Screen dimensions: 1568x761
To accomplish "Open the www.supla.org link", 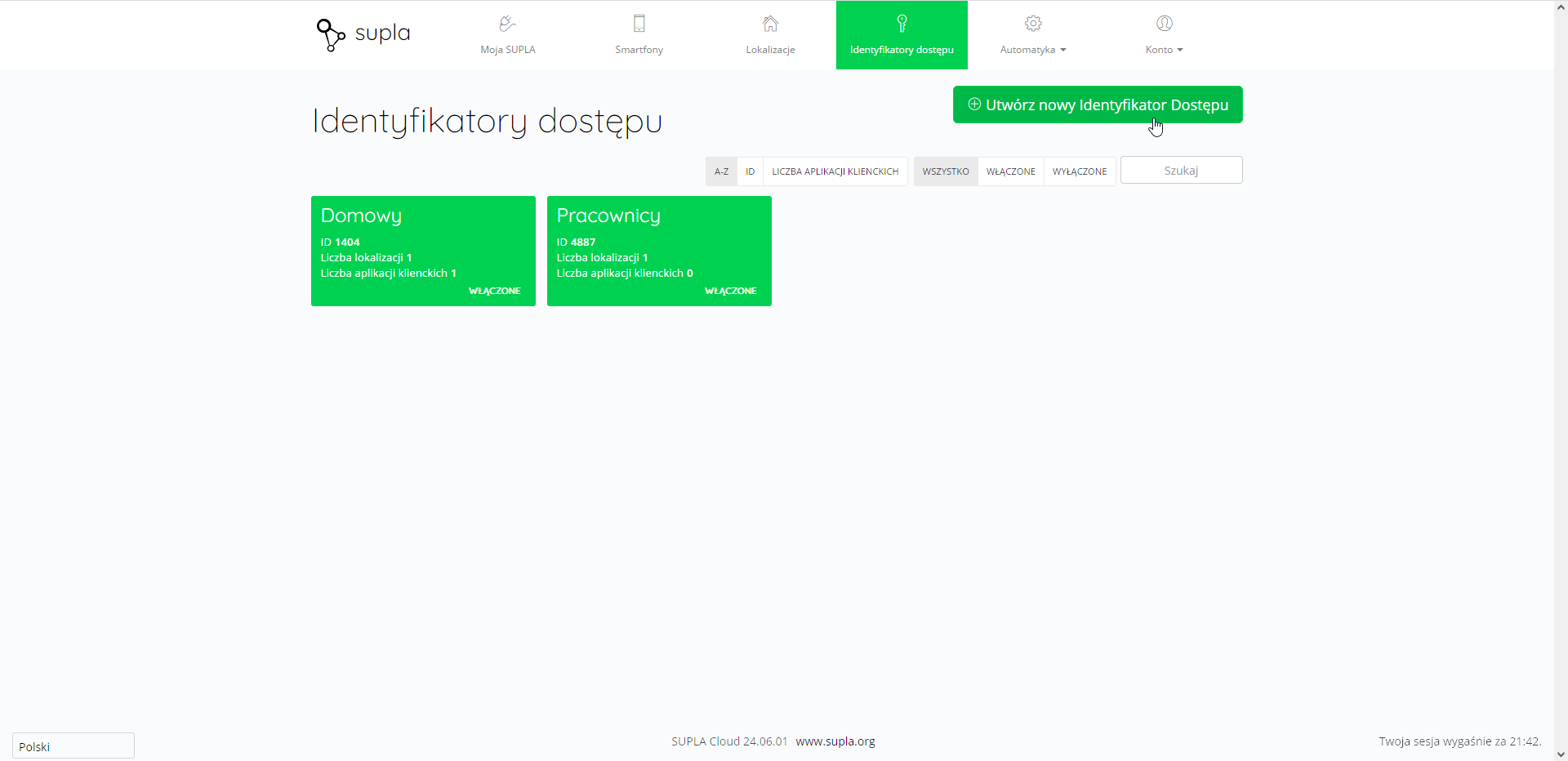I will click(835, 741).
